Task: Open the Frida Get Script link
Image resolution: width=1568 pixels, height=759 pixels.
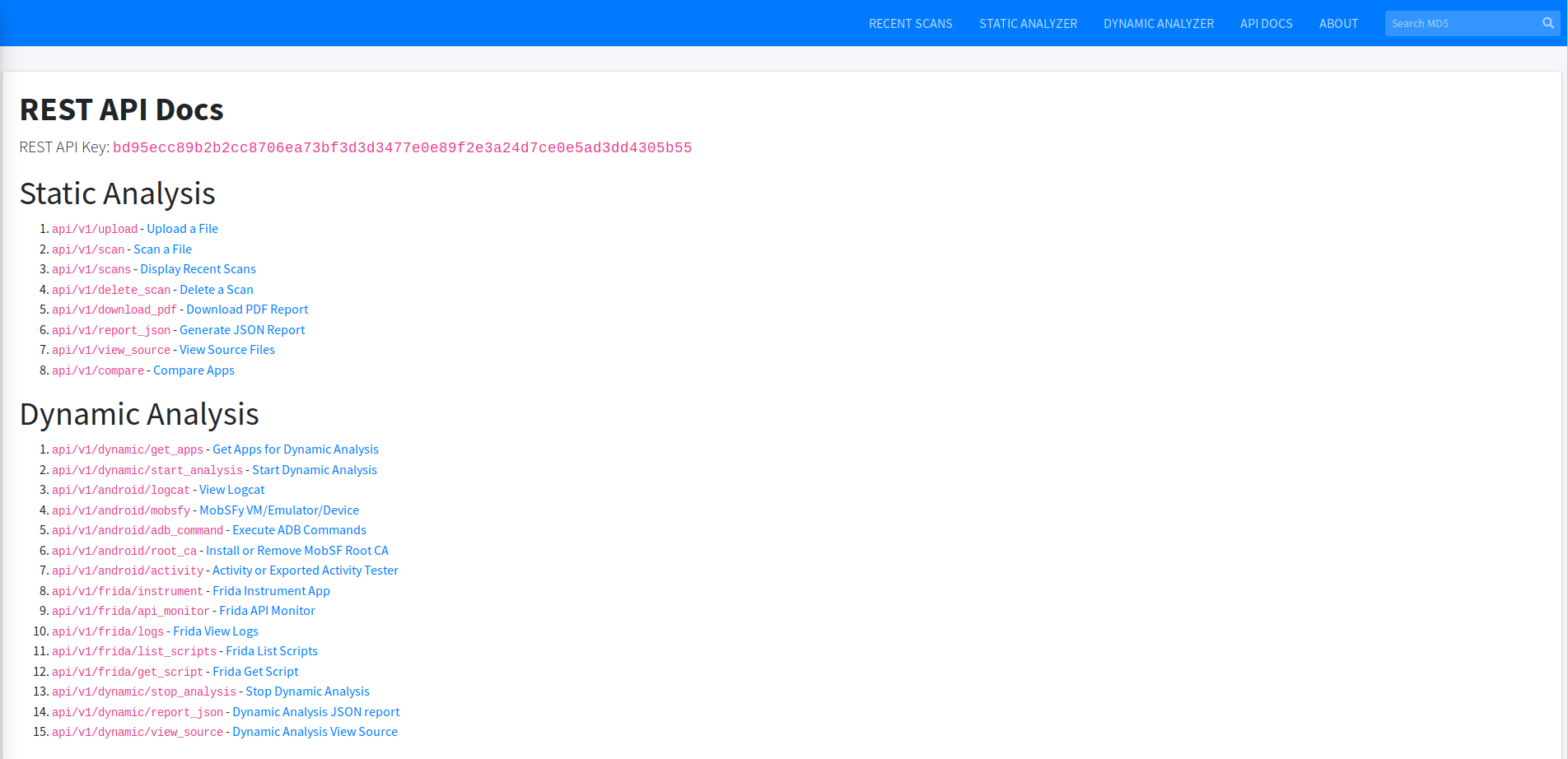Action: click(x=255, y=672)
